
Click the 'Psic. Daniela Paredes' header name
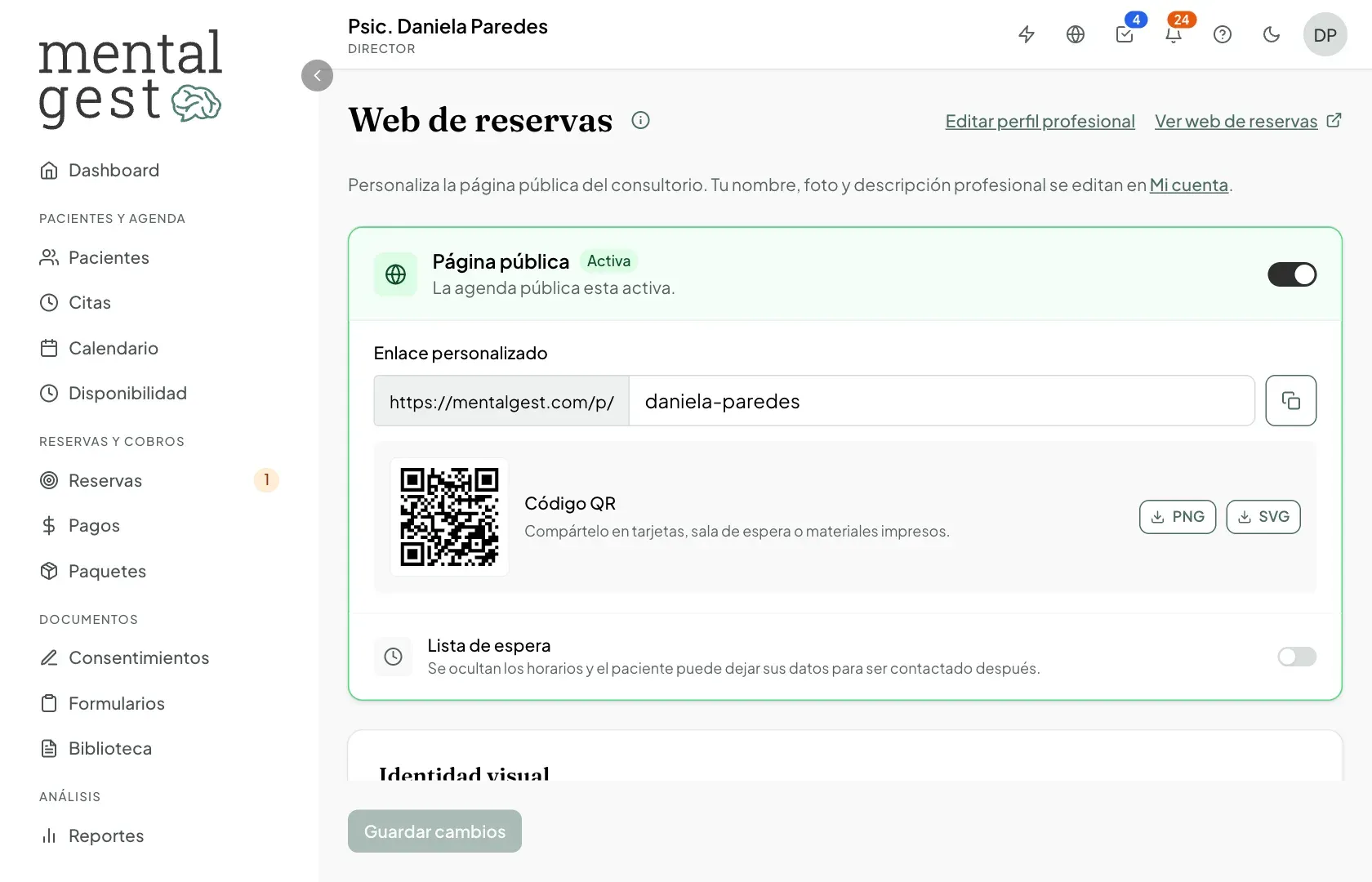(x=448, y=26)
